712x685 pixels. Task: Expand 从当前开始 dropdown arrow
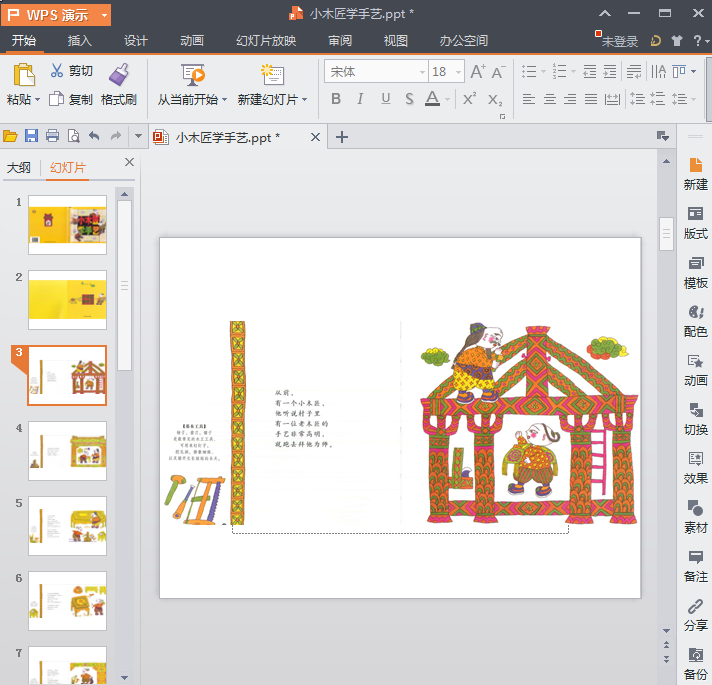click(224, 99)
